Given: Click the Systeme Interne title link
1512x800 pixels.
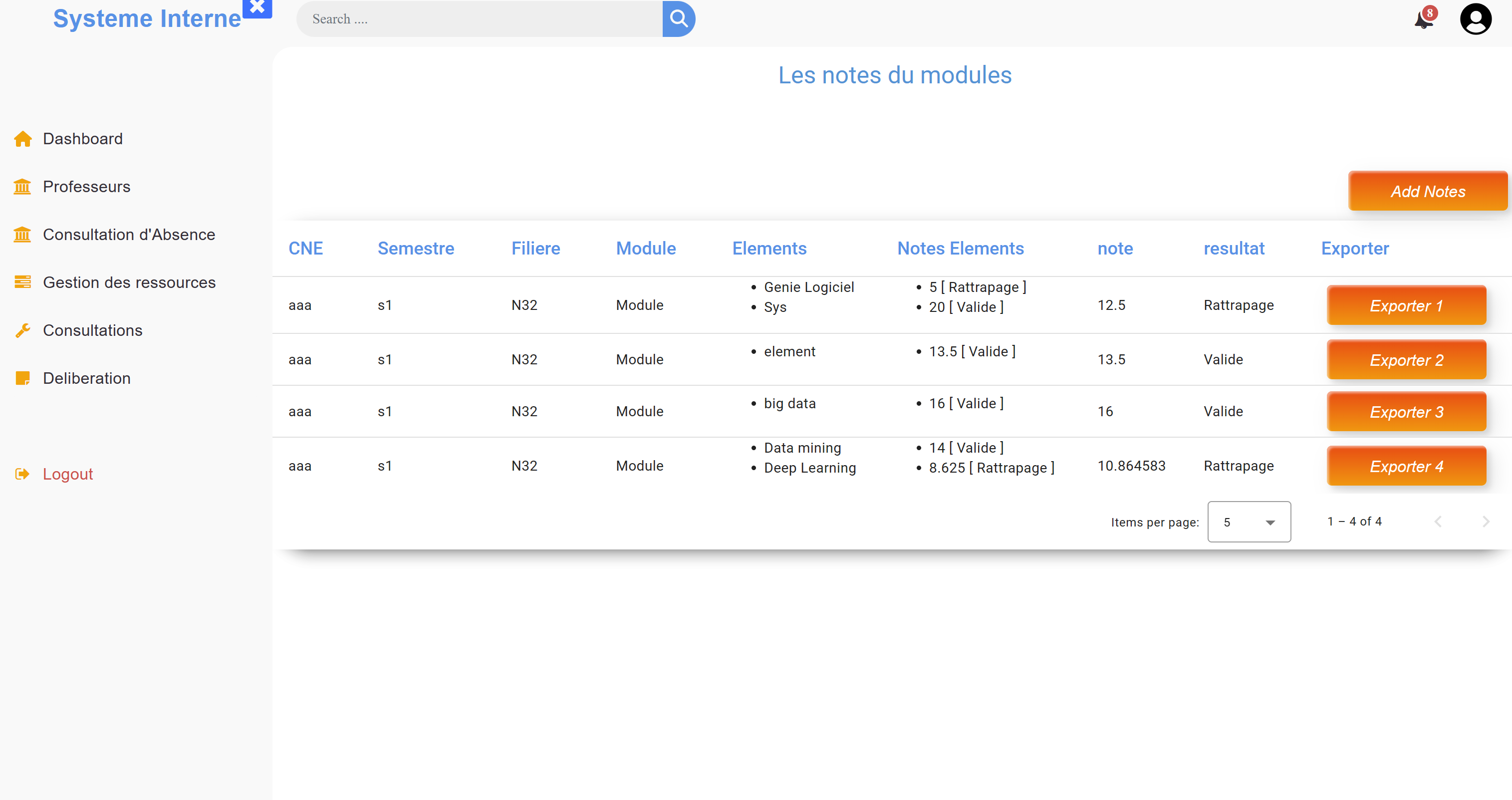Looking at the screenshot, I should 147,19.
